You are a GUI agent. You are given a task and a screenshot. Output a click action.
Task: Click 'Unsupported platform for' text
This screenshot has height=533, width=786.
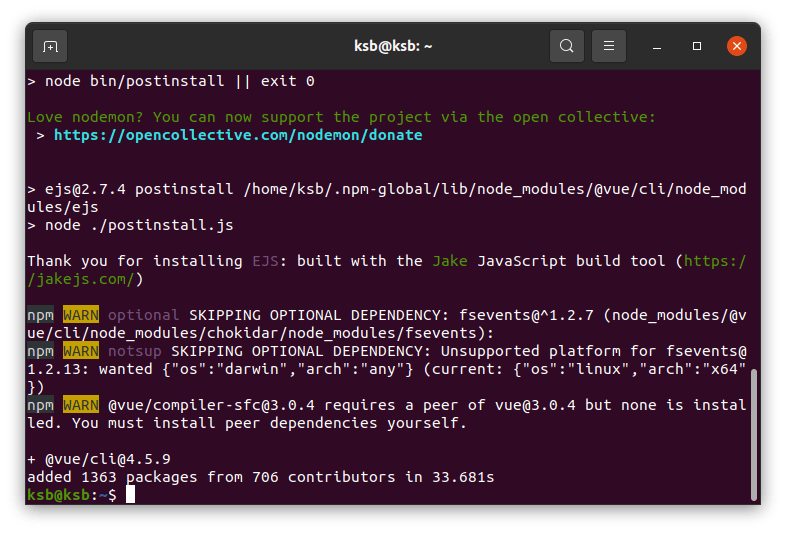(549, 351)
